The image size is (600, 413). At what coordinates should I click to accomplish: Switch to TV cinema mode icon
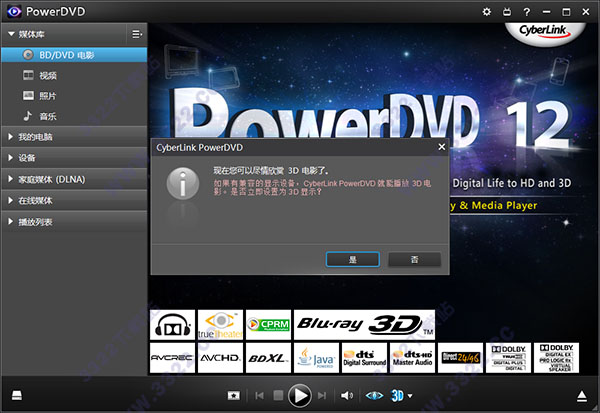[x=507, y=11]
